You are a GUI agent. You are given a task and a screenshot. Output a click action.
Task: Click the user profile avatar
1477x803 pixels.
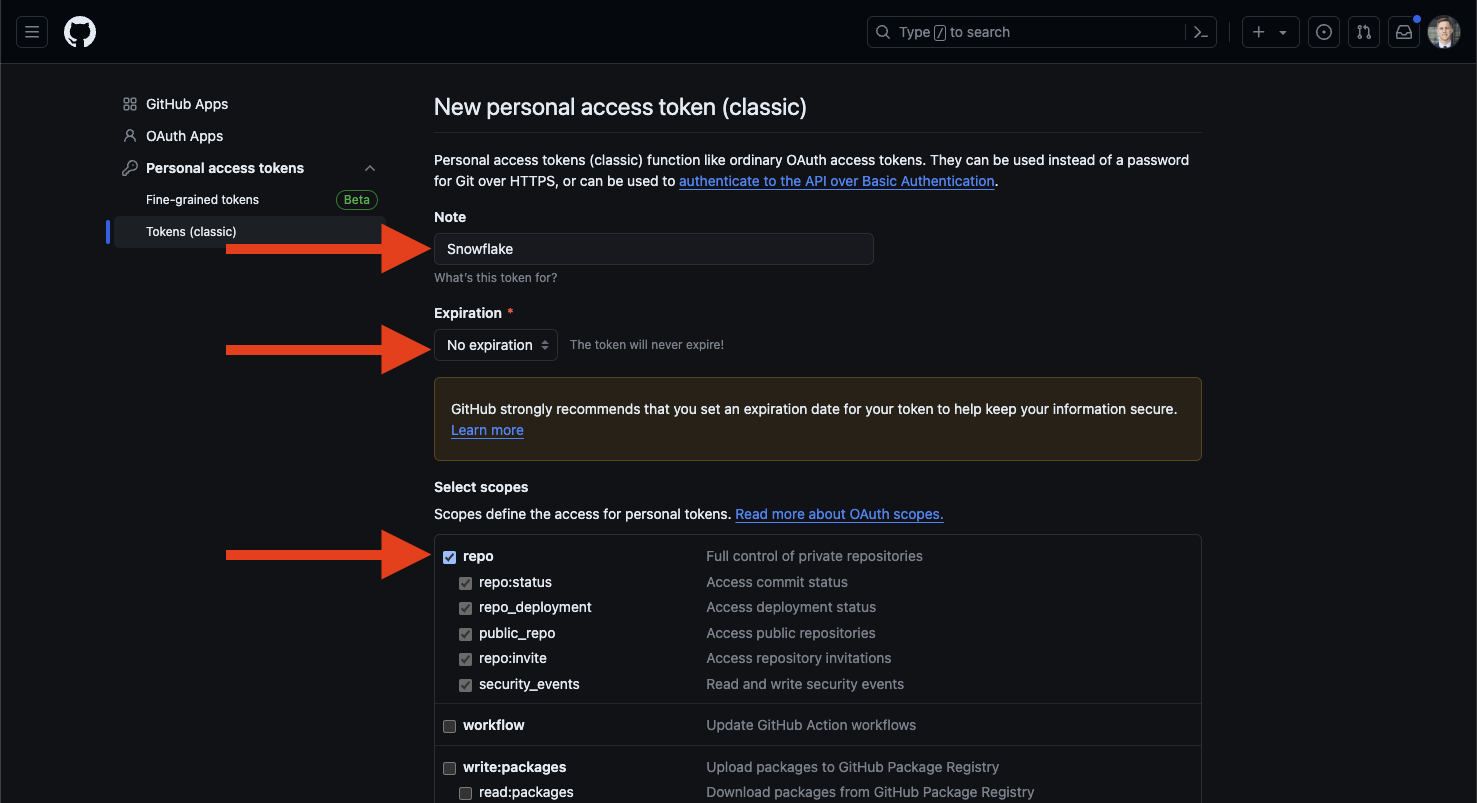1444,32
